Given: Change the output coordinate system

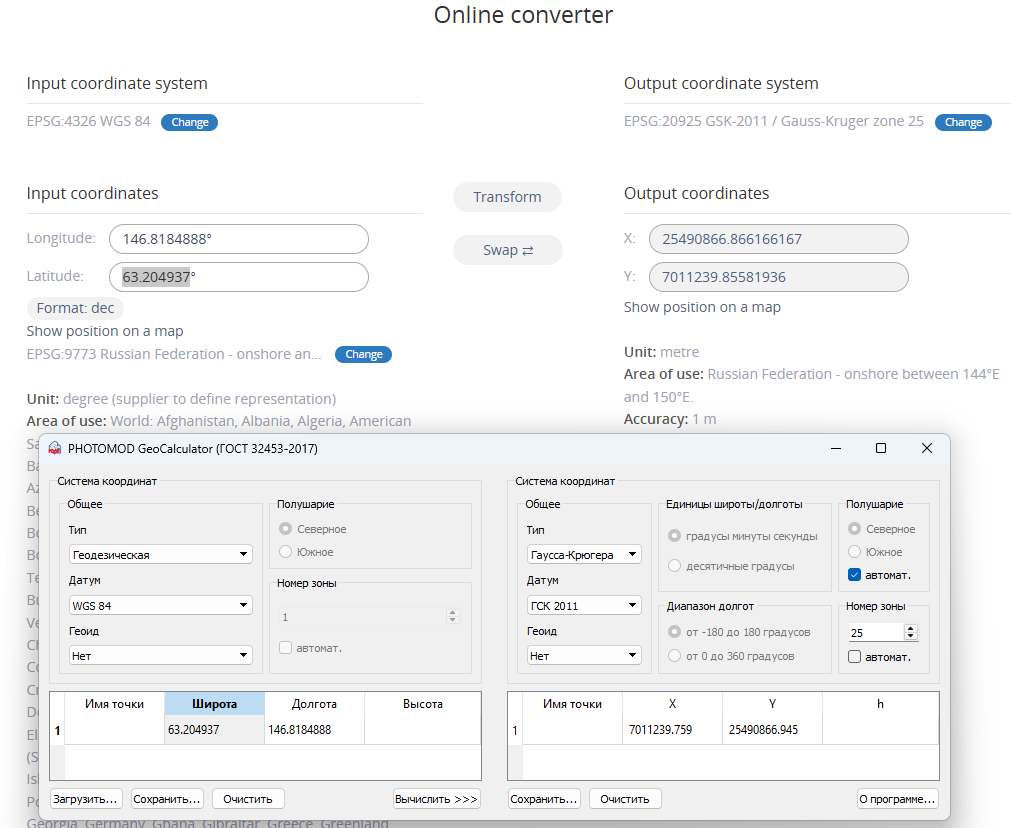Looking at the screenshot, I should (963, 122).
